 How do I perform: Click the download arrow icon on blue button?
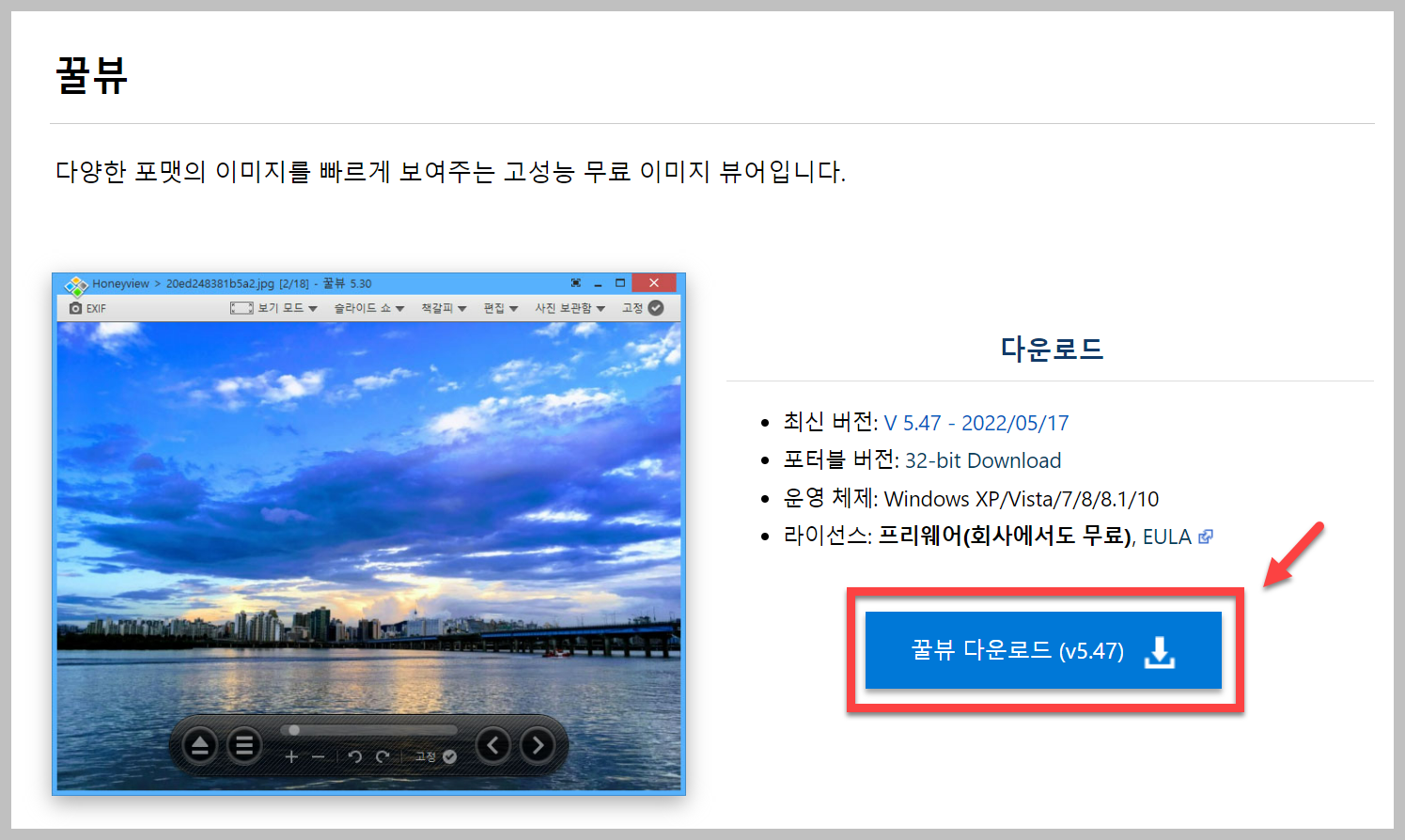click(x=1160, y=651)
